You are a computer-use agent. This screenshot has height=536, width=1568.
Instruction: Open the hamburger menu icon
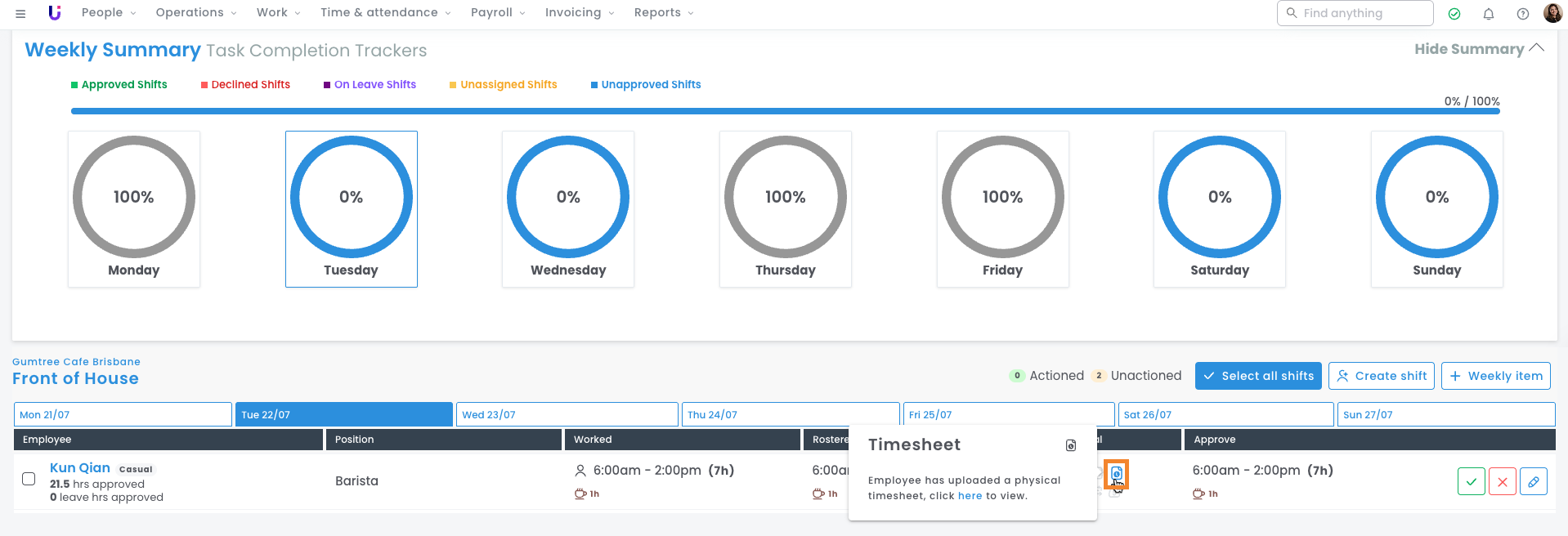pyautogui.click(x=20, y=13)
